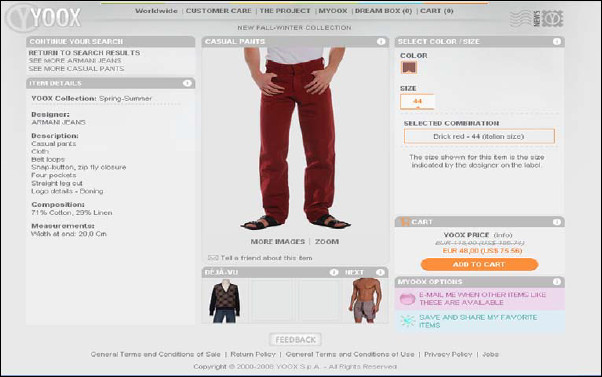Click info icon in Casual Pants header
Screen dimensions: 602x377
(381, 41)
